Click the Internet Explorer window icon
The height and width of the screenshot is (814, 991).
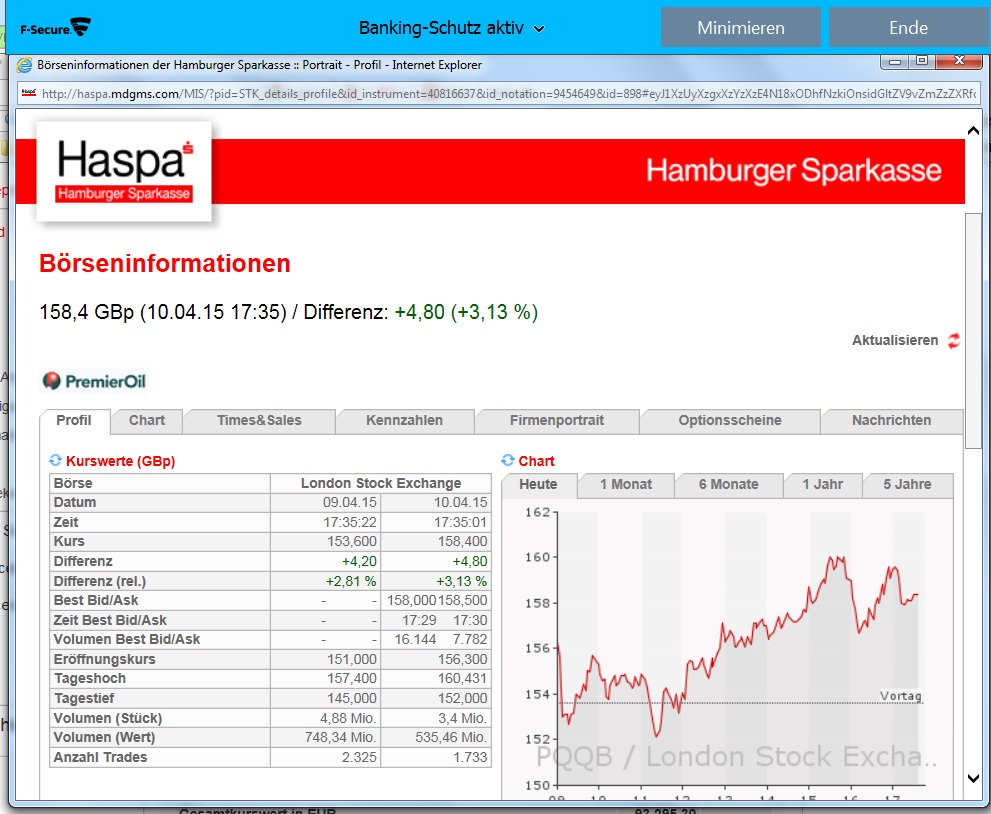coord(25,65)
